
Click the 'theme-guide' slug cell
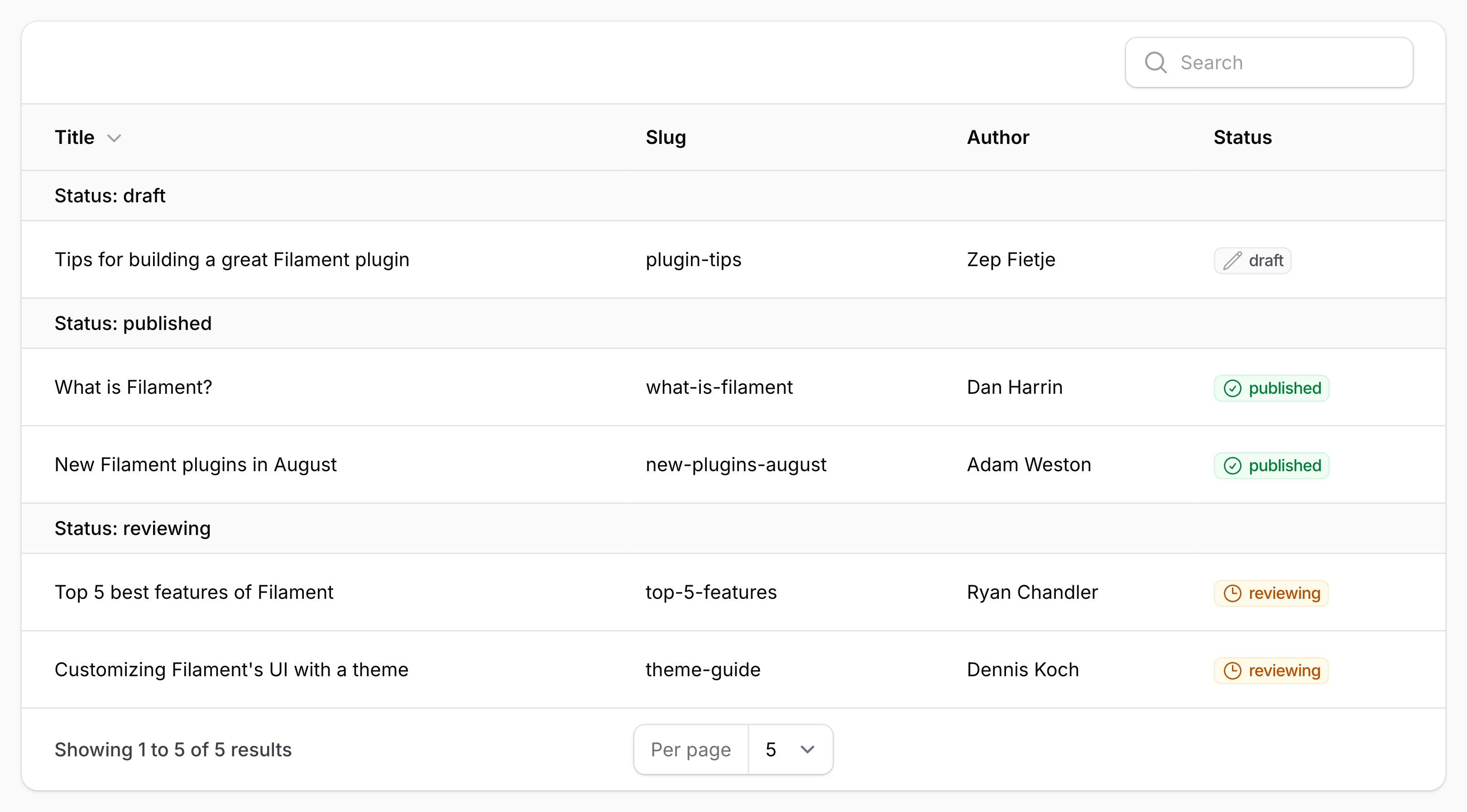click(703, 669)
